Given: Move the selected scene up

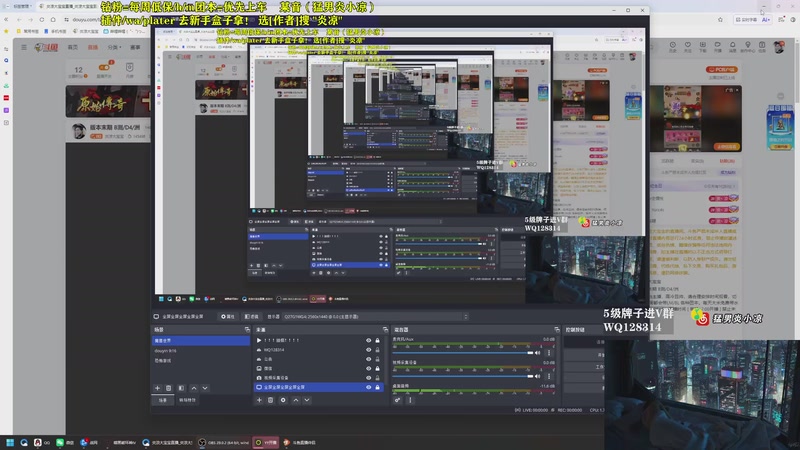Looking at the screenshot, I should coord(193,388).
